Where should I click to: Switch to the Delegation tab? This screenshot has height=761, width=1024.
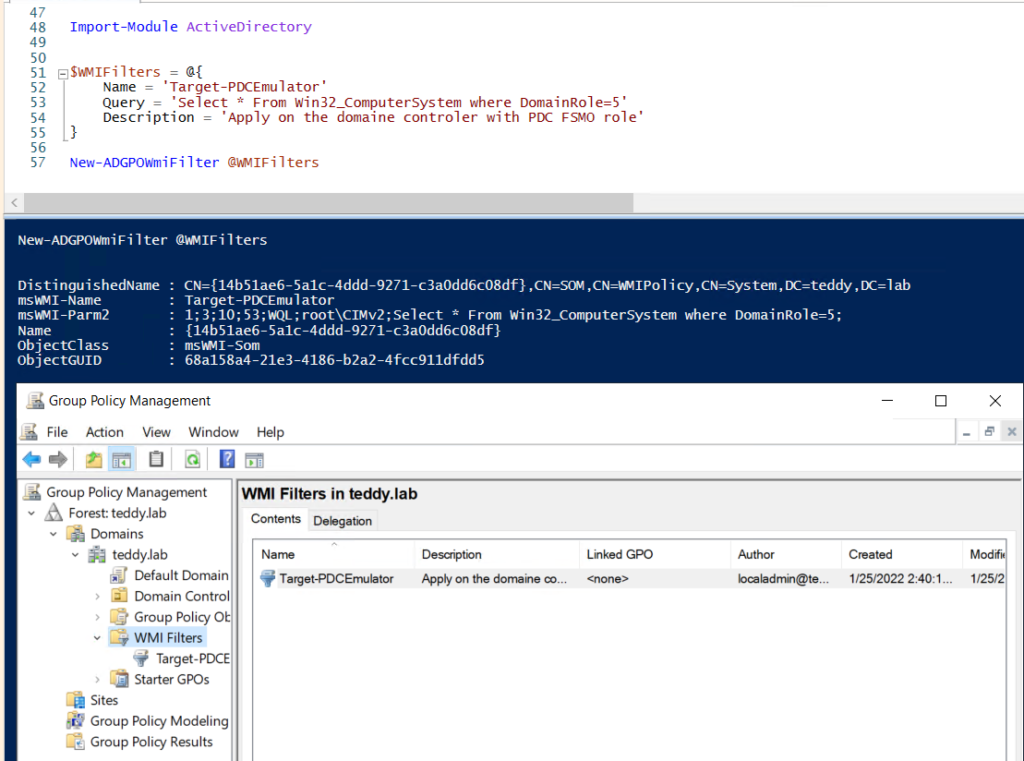pos(342,521)
